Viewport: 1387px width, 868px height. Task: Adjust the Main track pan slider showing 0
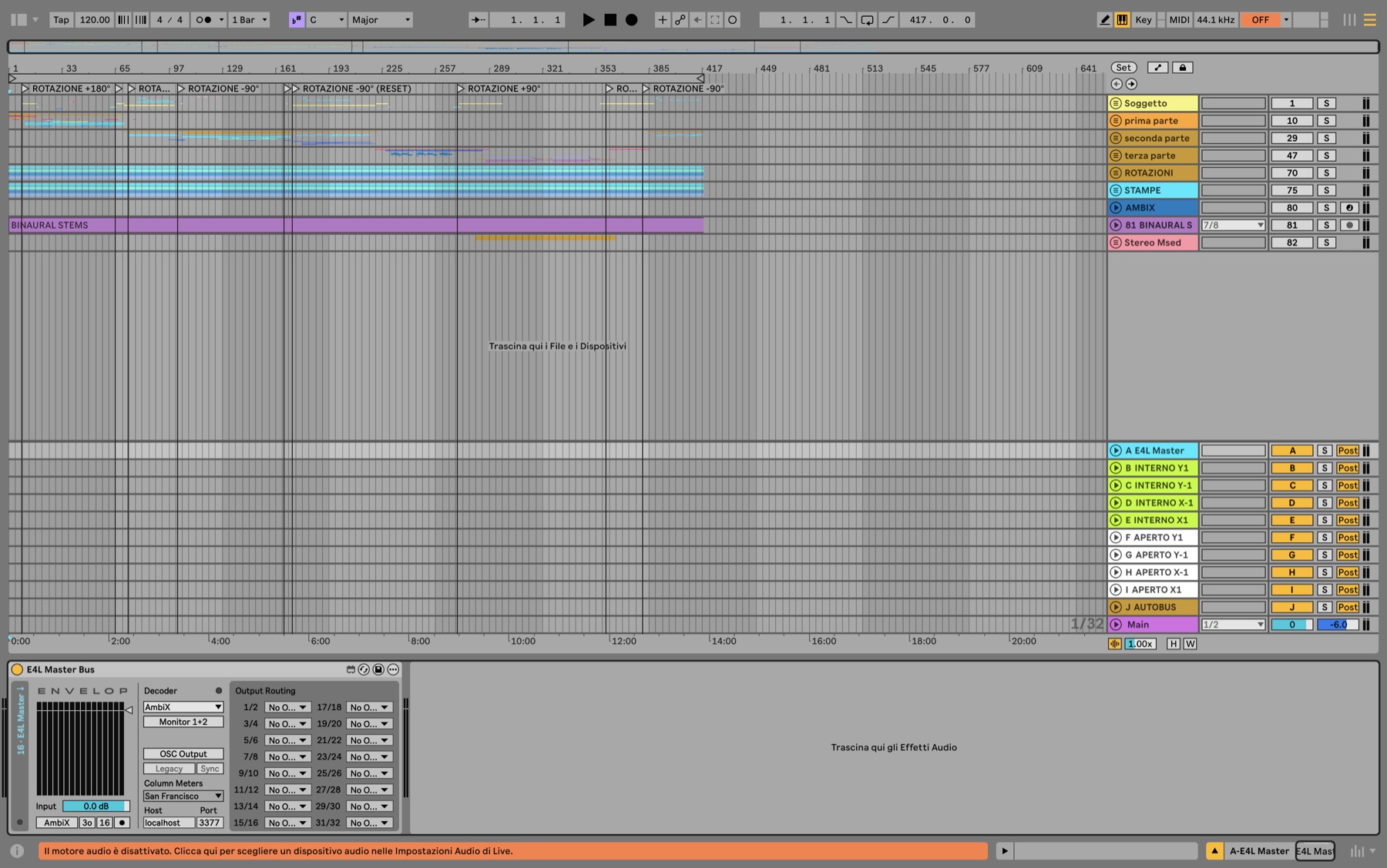[1292, 625]
